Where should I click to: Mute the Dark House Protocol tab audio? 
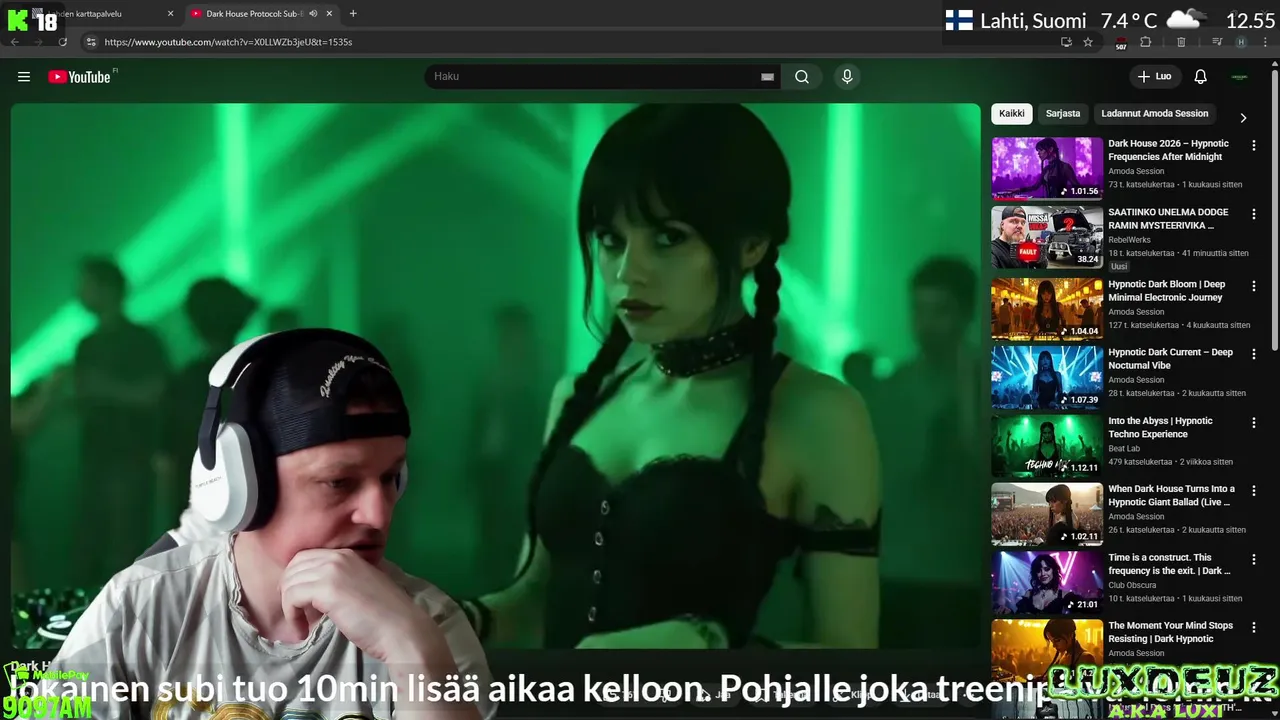coord(313,14)
